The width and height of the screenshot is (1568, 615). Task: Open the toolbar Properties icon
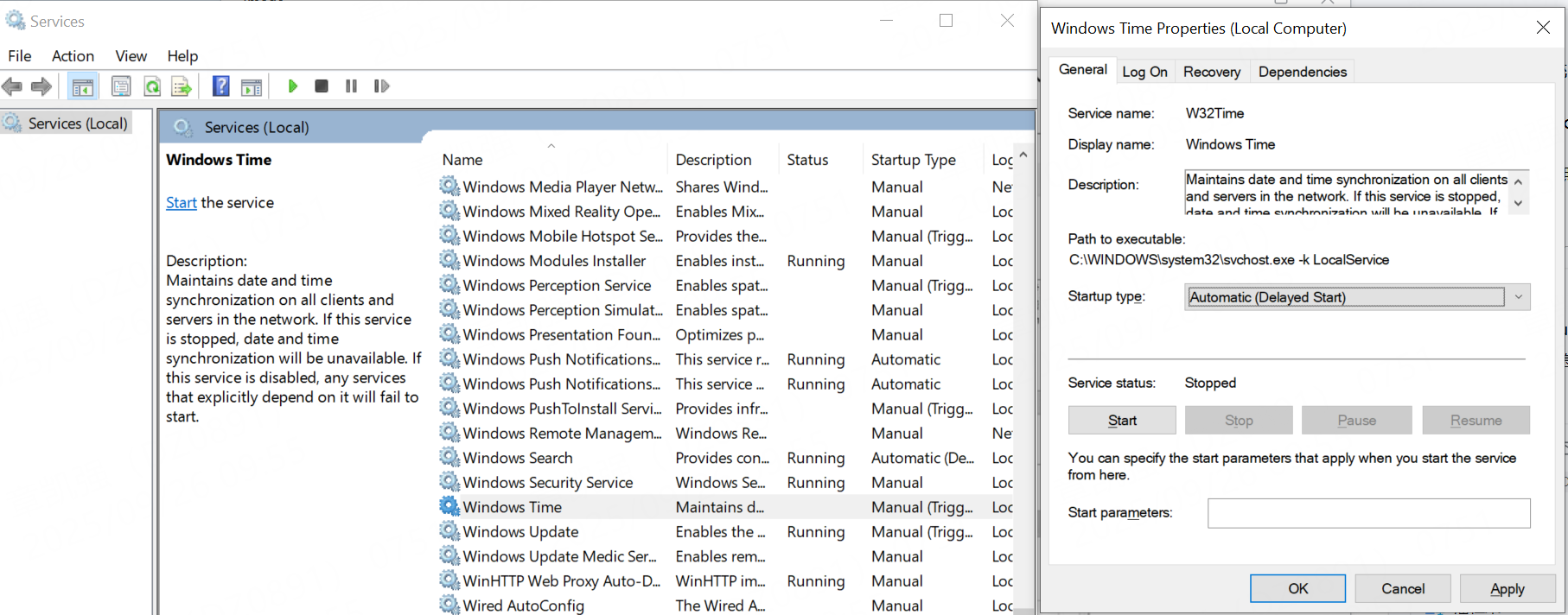121,86
